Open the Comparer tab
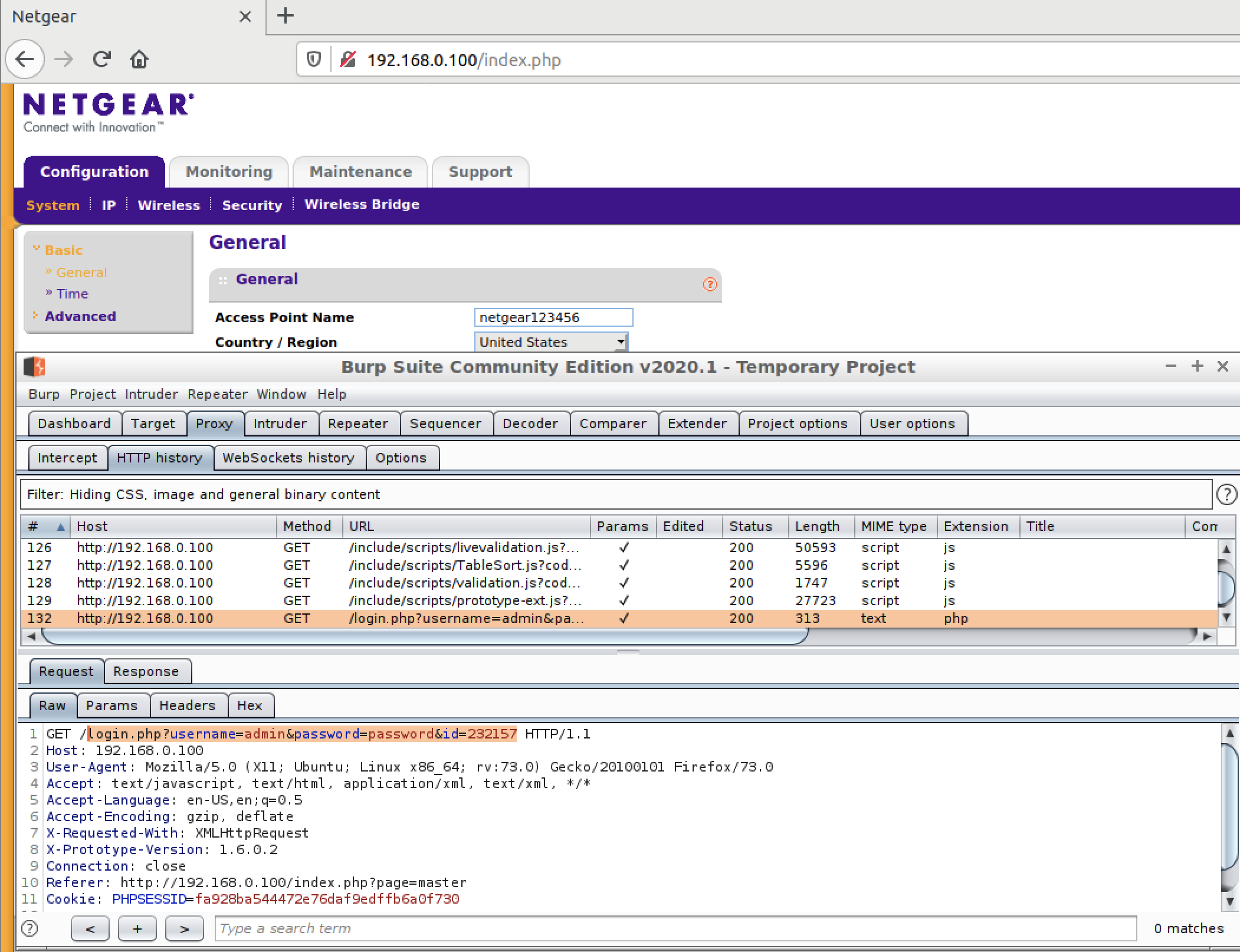The height and width of the screenshot is (952, 1240). [x=613, y=424]
